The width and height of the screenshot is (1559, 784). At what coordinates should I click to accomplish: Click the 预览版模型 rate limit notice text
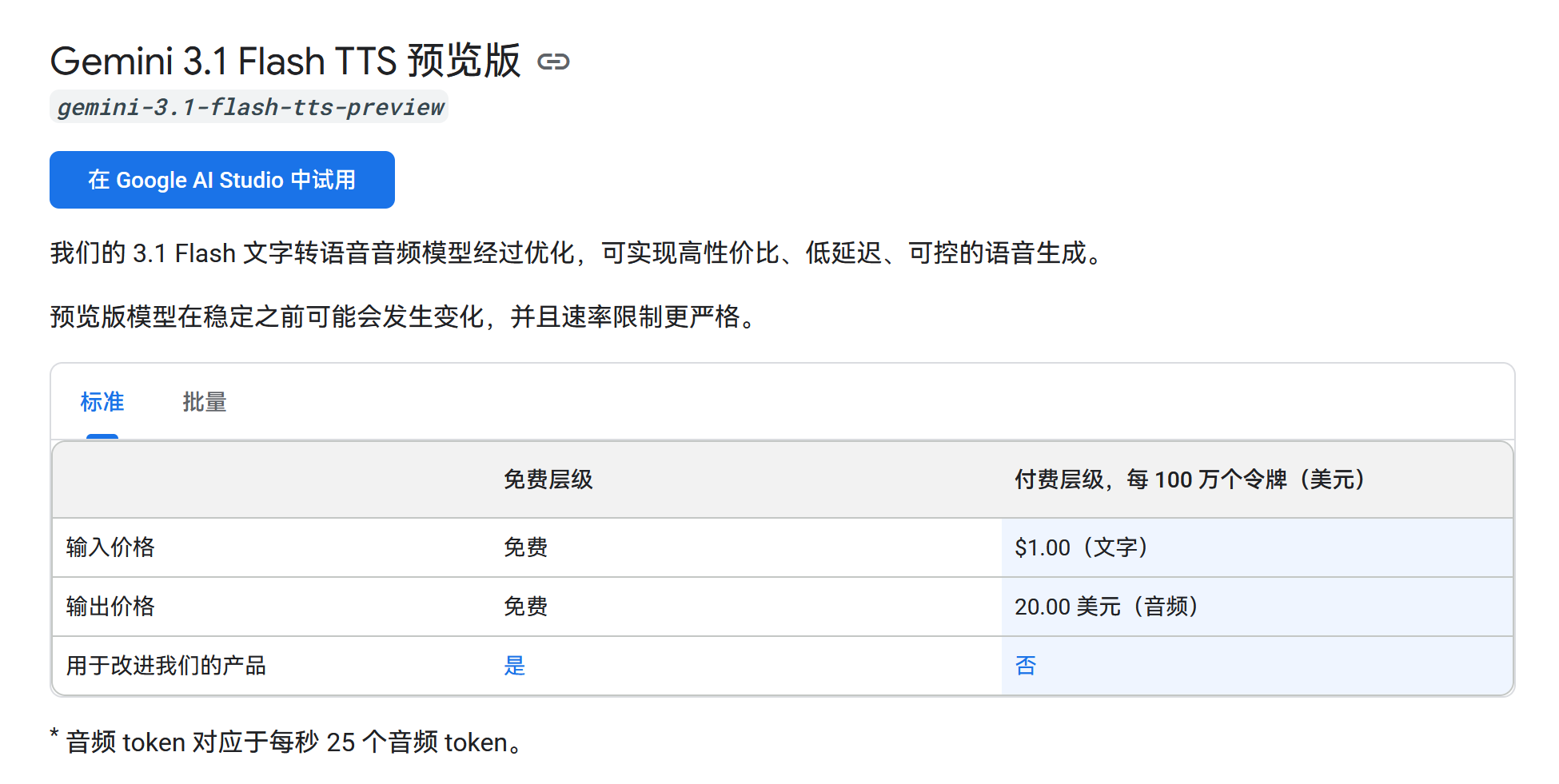pyautogui.click(x=404, y=317)
